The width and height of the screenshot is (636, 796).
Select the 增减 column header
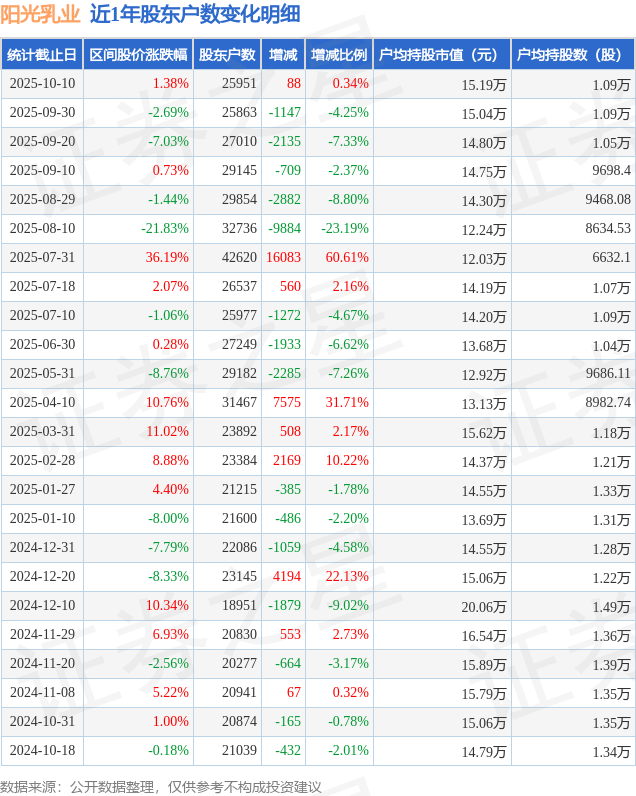point(283,55)
